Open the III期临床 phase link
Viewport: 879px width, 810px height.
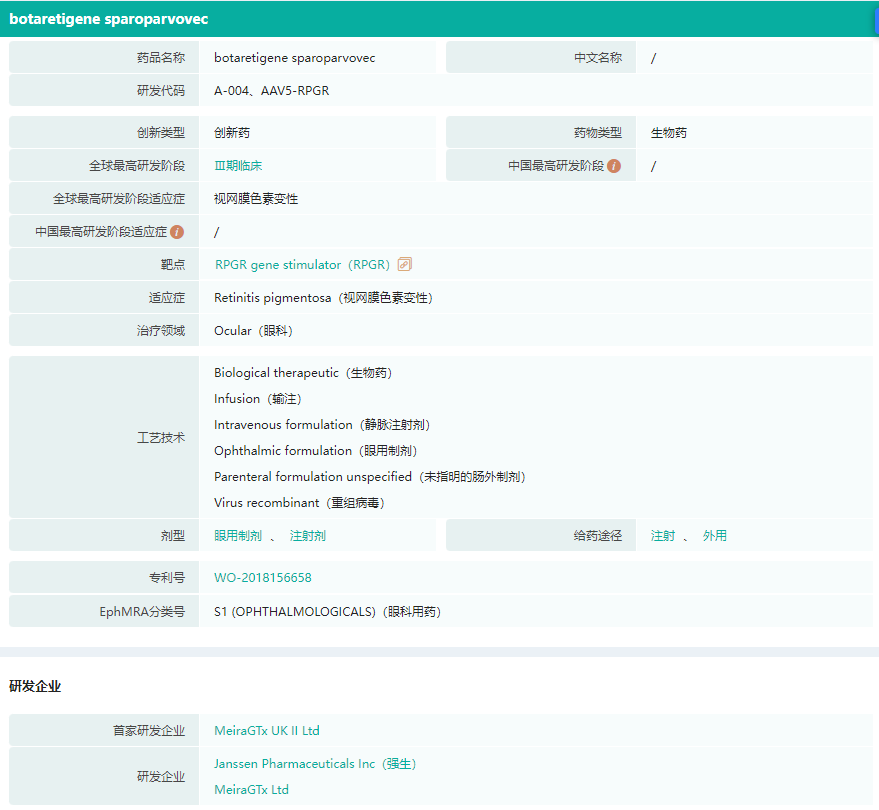coord(238,166)
